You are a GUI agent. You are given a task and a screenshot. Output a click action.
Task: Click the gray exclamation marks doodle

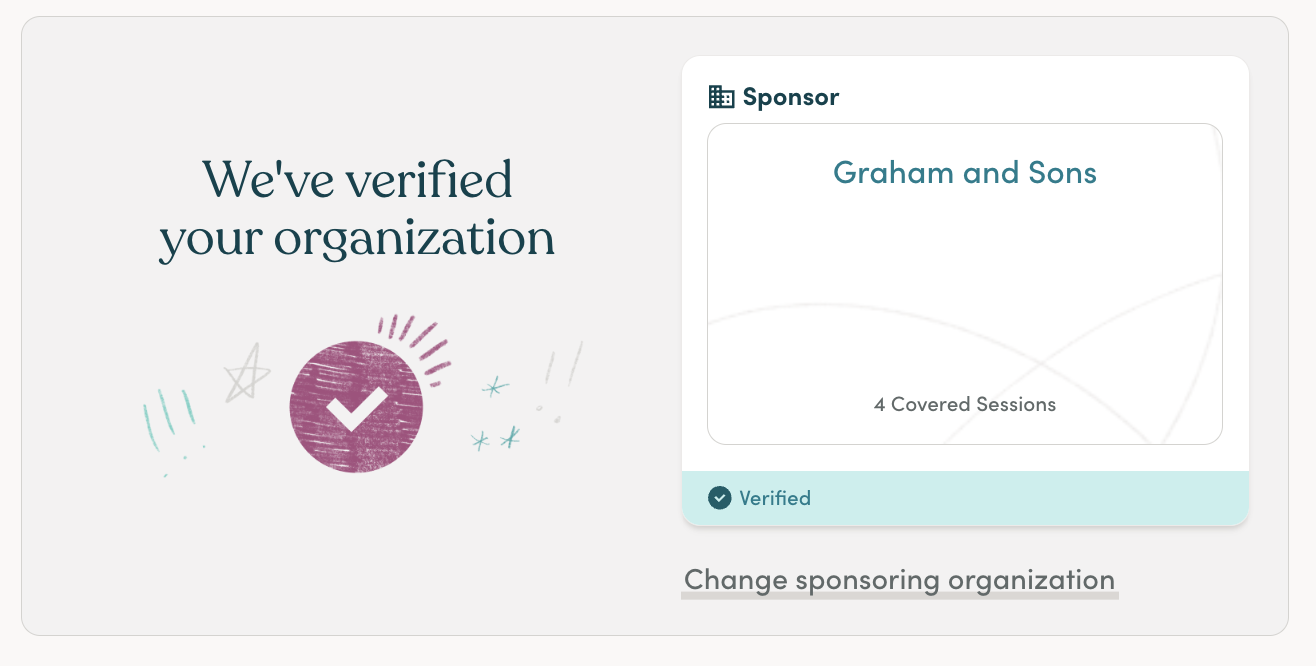(x=557, y=380)
